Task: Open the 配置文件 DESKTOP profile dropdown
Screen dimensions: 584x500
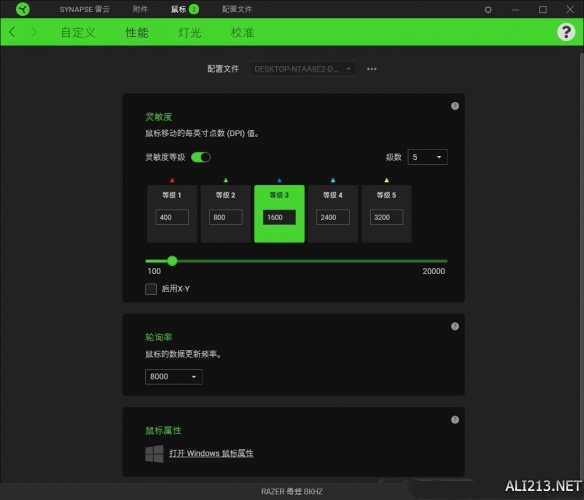Action: tap(303, 69)
